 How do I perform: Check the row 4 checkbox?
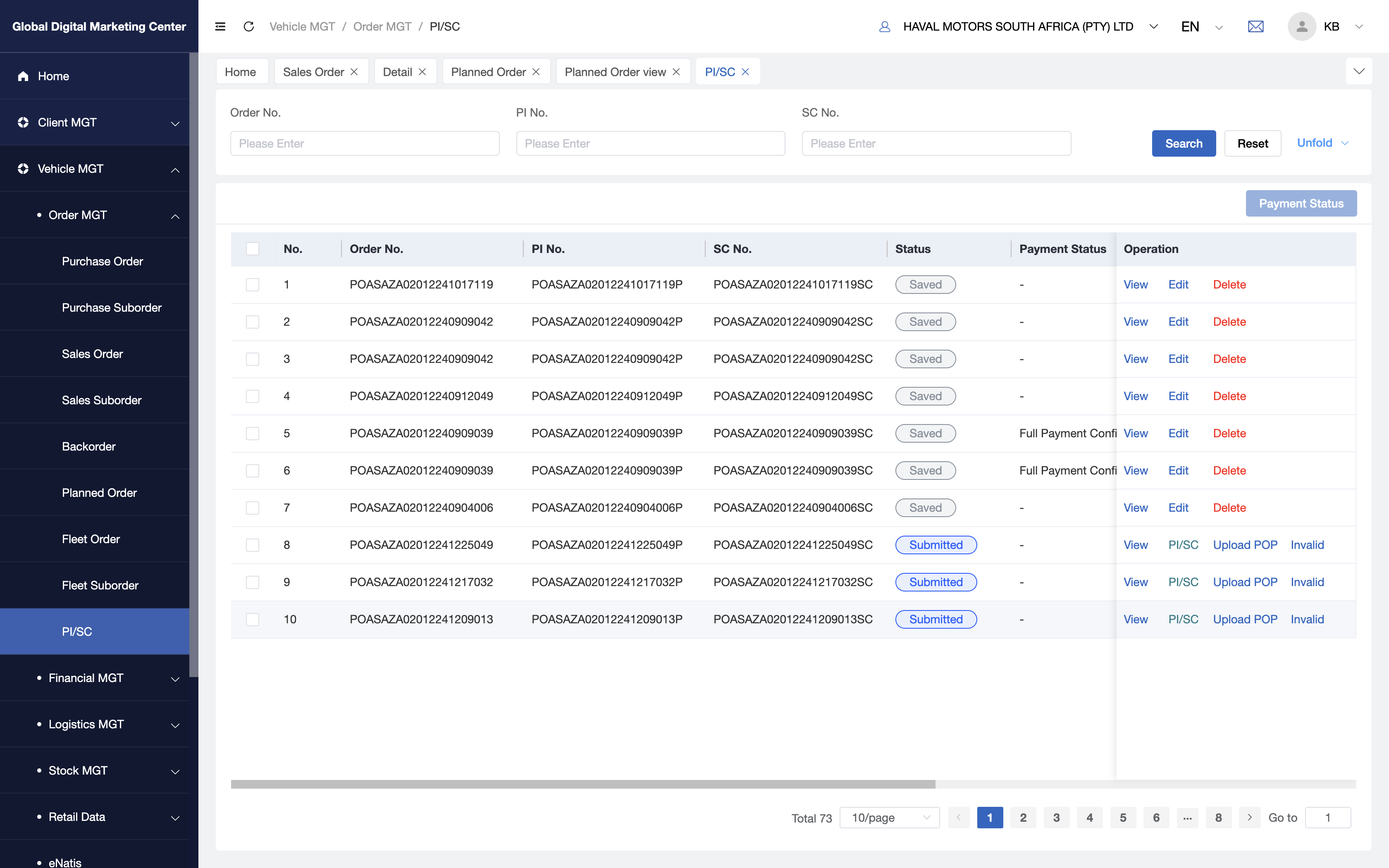(253, 396)
